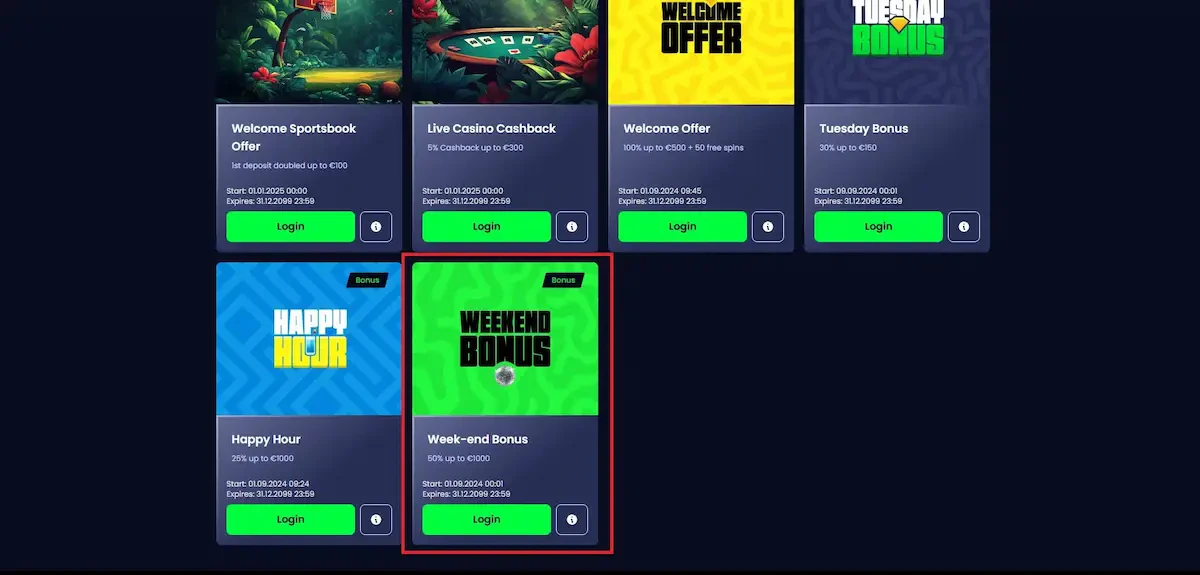Click the Bonus tag on Weekend Bonus

tap(563, 281)
